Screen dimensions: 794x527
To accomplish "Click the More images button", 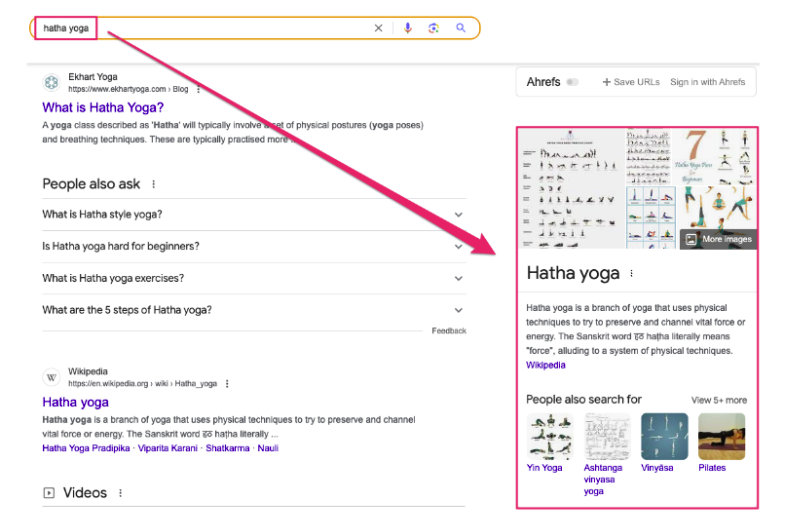I will [719, 239].
